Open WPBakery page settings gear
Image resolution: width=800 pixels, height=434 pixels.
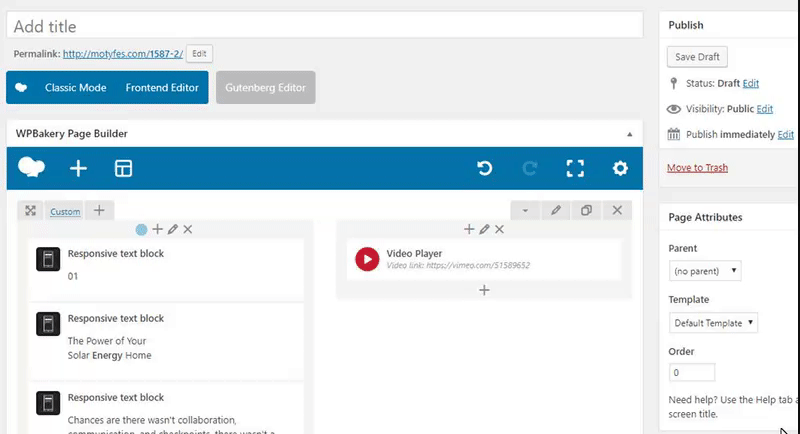pyautogui.click(x=620, y=168)
